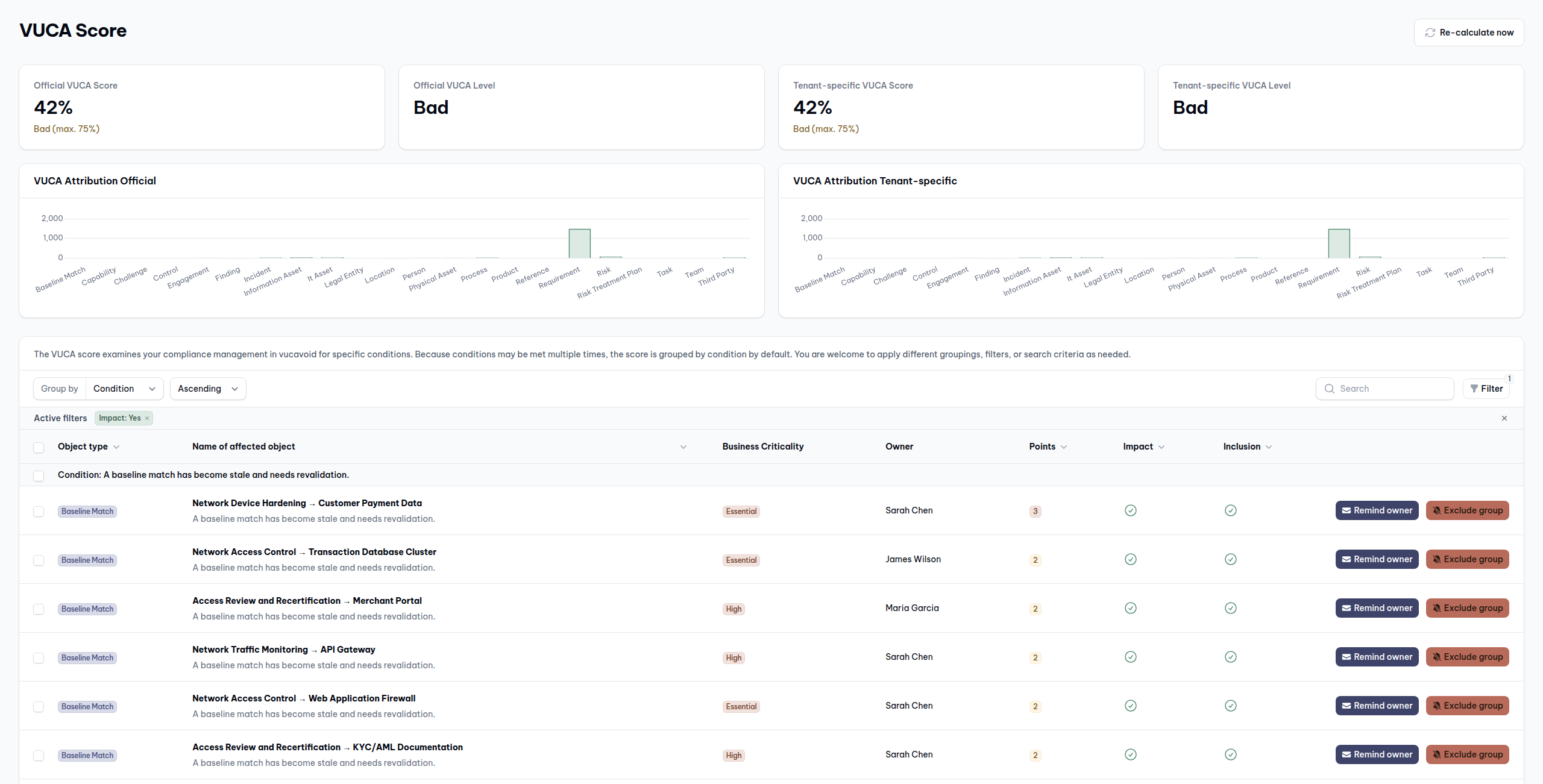
Task: Exclude group for Web Application Firewall row
Action: click(x=1467, y=706)
